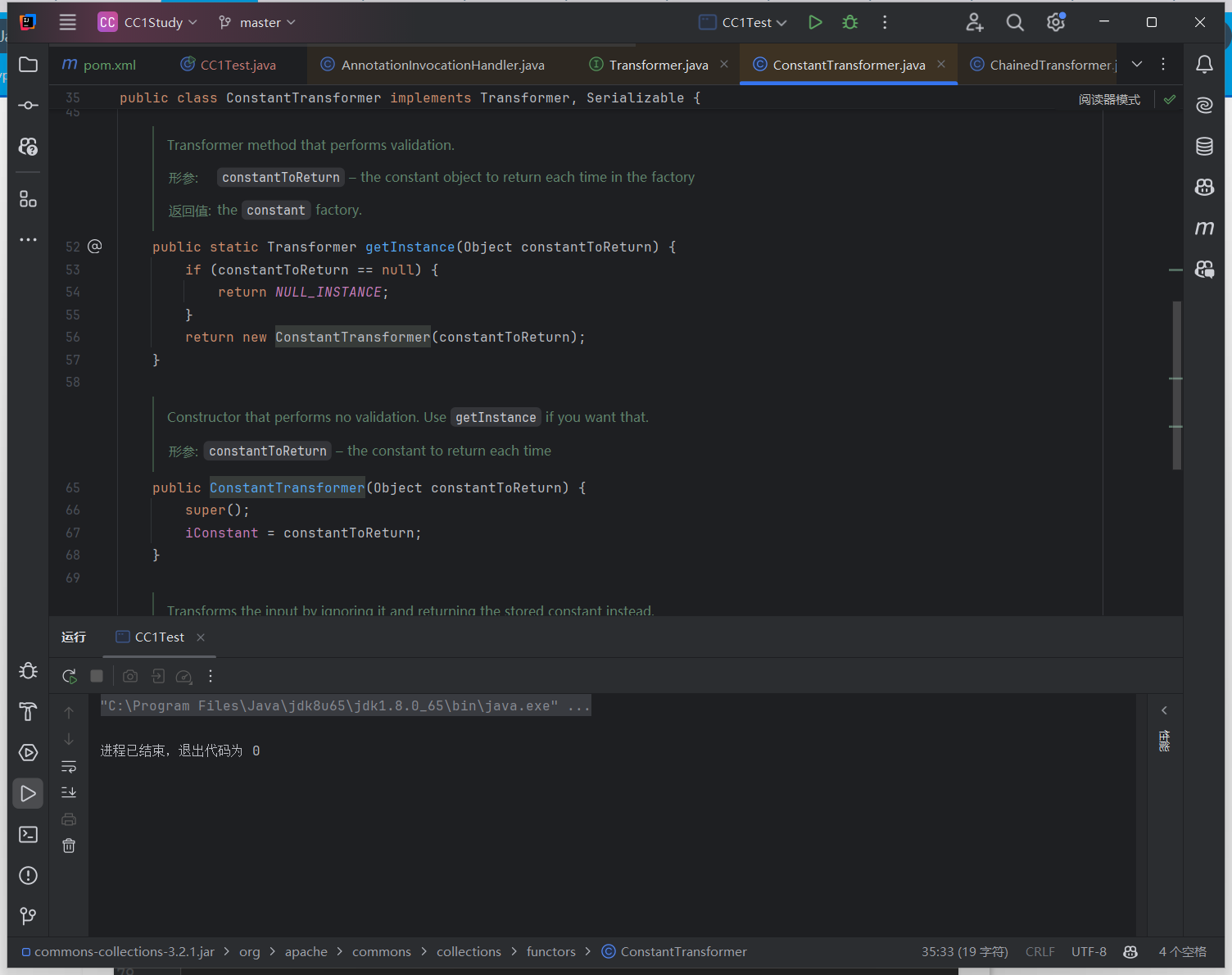The width and height of the screenshot is (1232, 975).
Task: Toggle reader mode label
Action: [1109, 99]
